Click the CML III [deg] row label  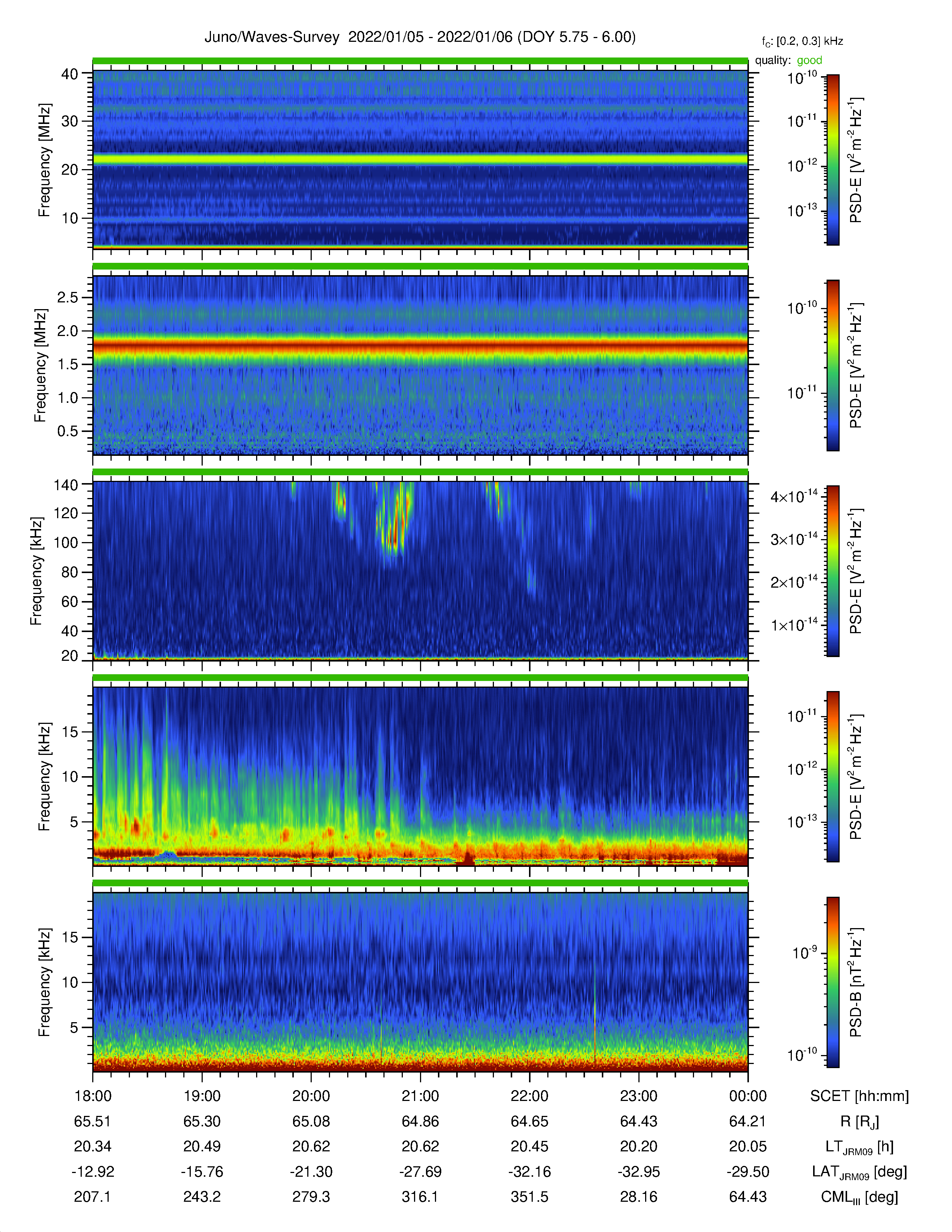859,1197
